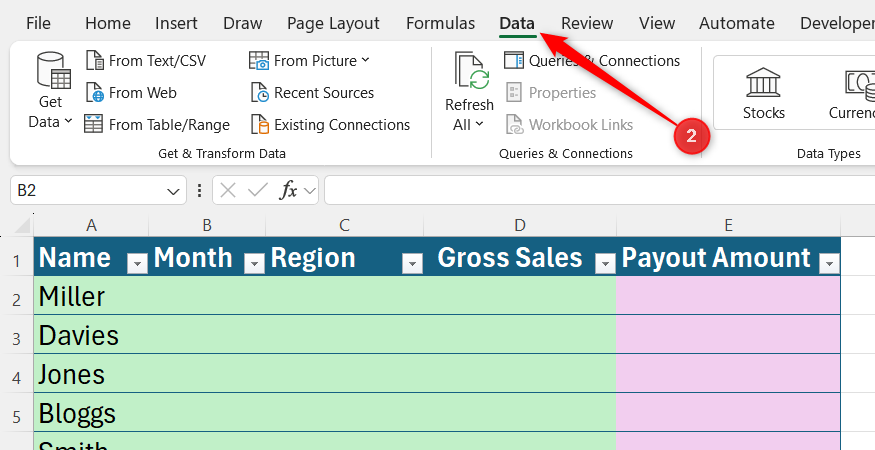This screenshot has height=450, width=875.
Task: Expand the Refresh All dropdown chevron
Action: click(x=479, y=125)
